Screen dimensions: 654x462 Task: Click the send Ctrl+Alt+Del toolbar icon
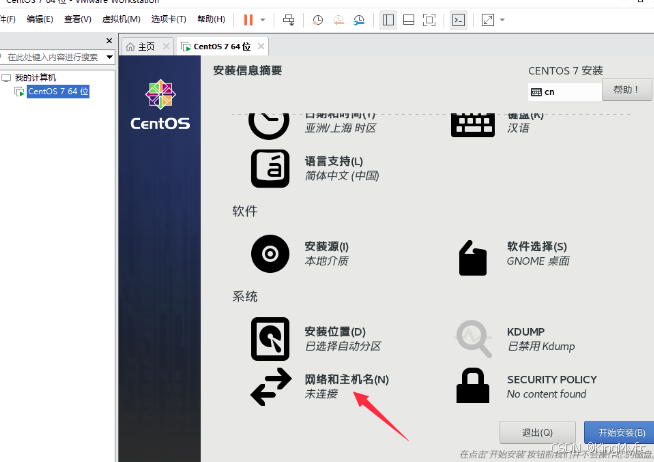(x=288, y=20)
